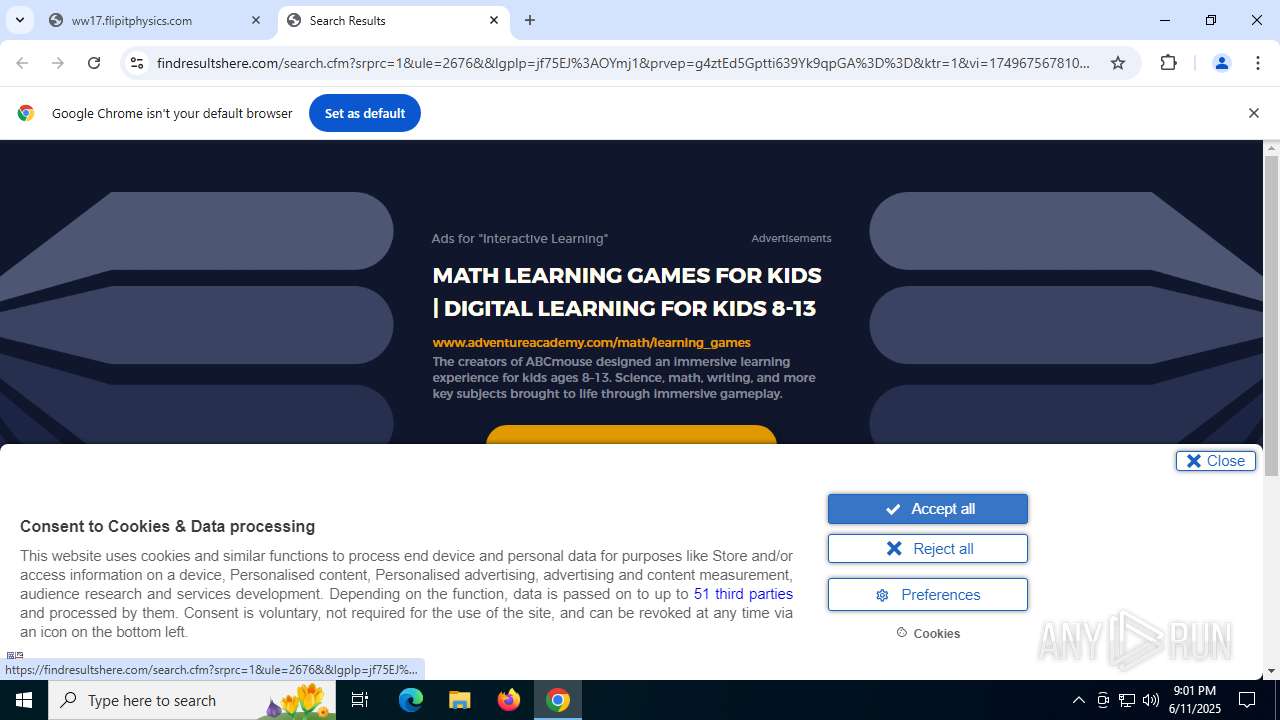Click the ad description about ABCmouse creators
The image size is (1280, 720).
[x=624, y=378]
